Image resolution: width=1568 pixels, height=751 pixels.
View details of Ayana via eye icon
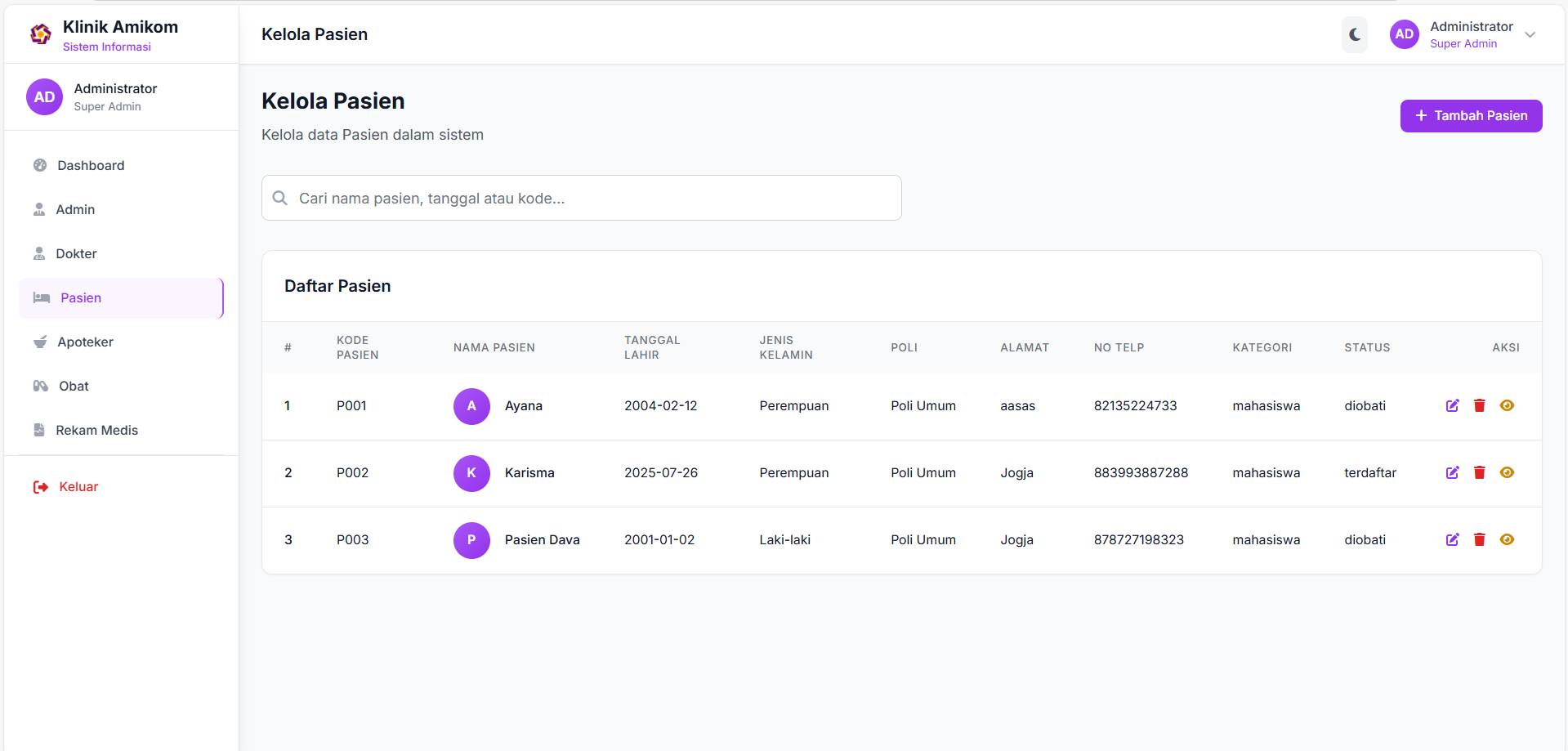1507,405
